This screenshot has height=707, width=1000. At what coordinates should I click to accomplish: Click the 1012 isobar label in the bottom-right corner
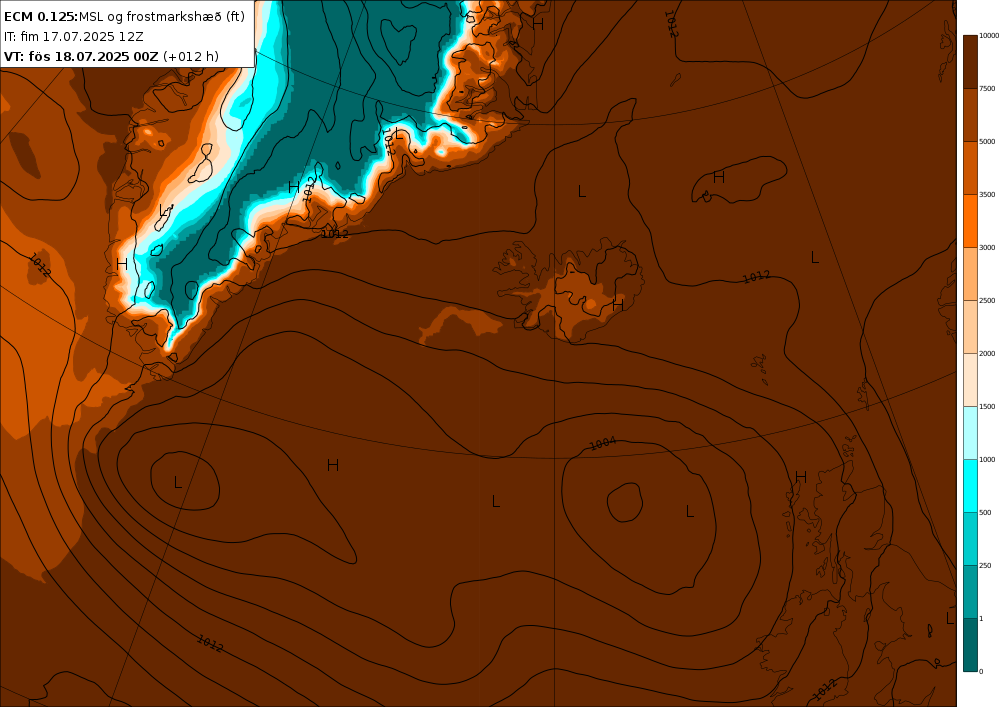click(825, 690)
